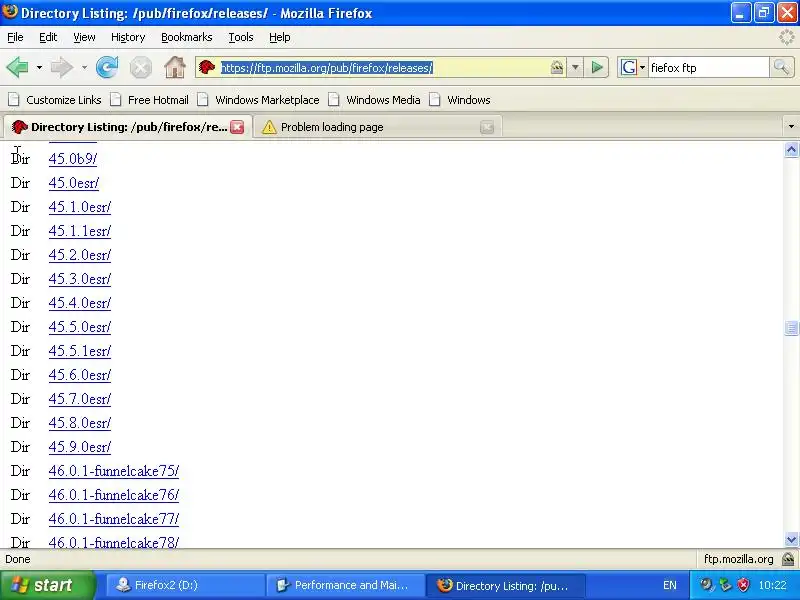The height and width of the screenshot is (600, 800).
Task: Click the greyed Stop loading icon
Action: [140, 67]
